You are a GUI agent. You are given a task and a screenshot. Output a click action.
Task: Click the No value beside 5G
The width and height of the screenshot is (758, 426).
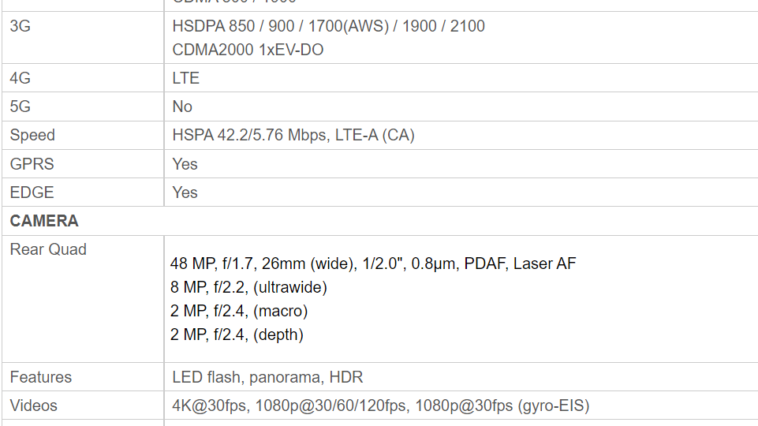coord(182,106)
